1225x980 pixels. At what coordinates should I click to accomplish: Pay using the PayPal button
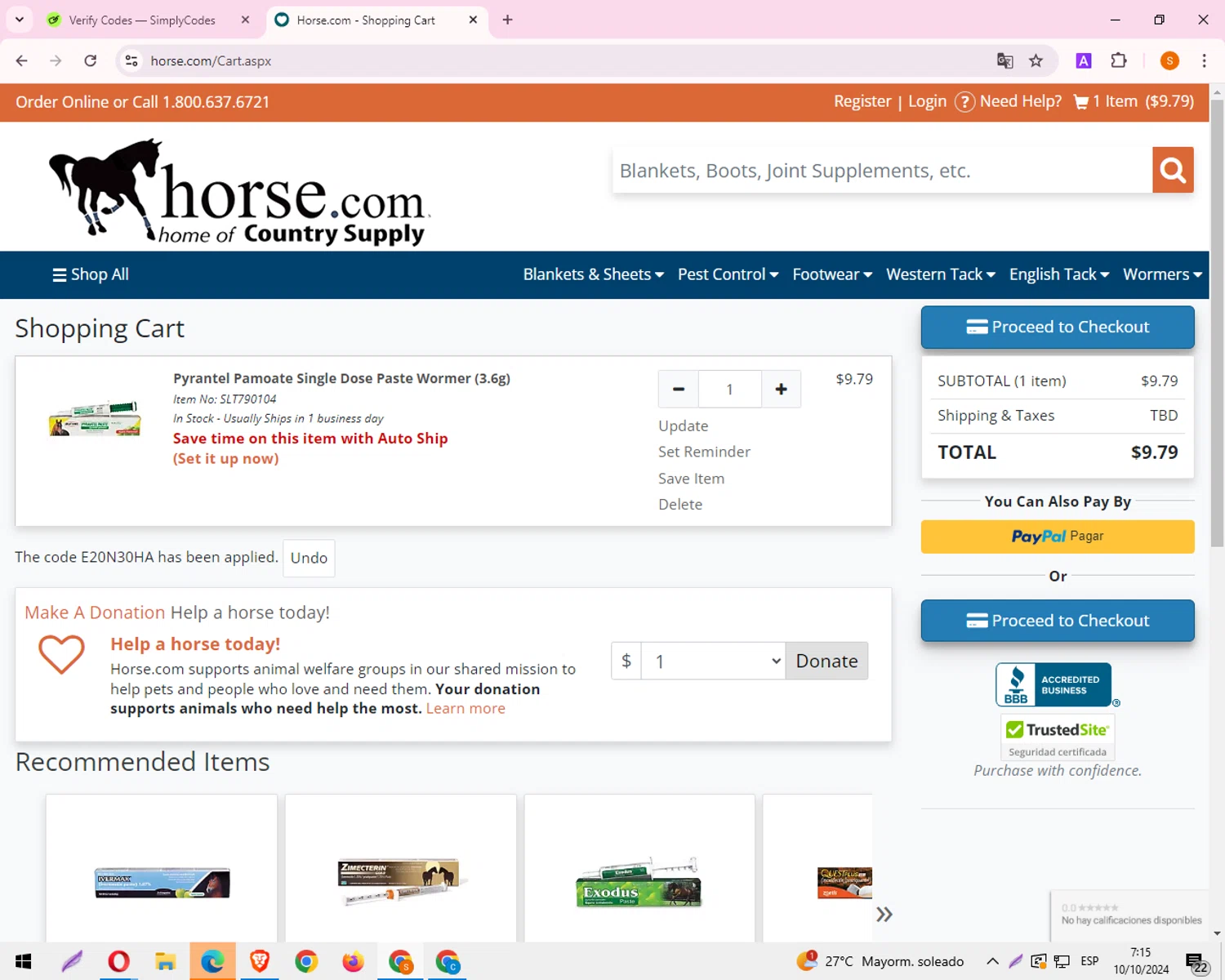(x=1058, y=537)
